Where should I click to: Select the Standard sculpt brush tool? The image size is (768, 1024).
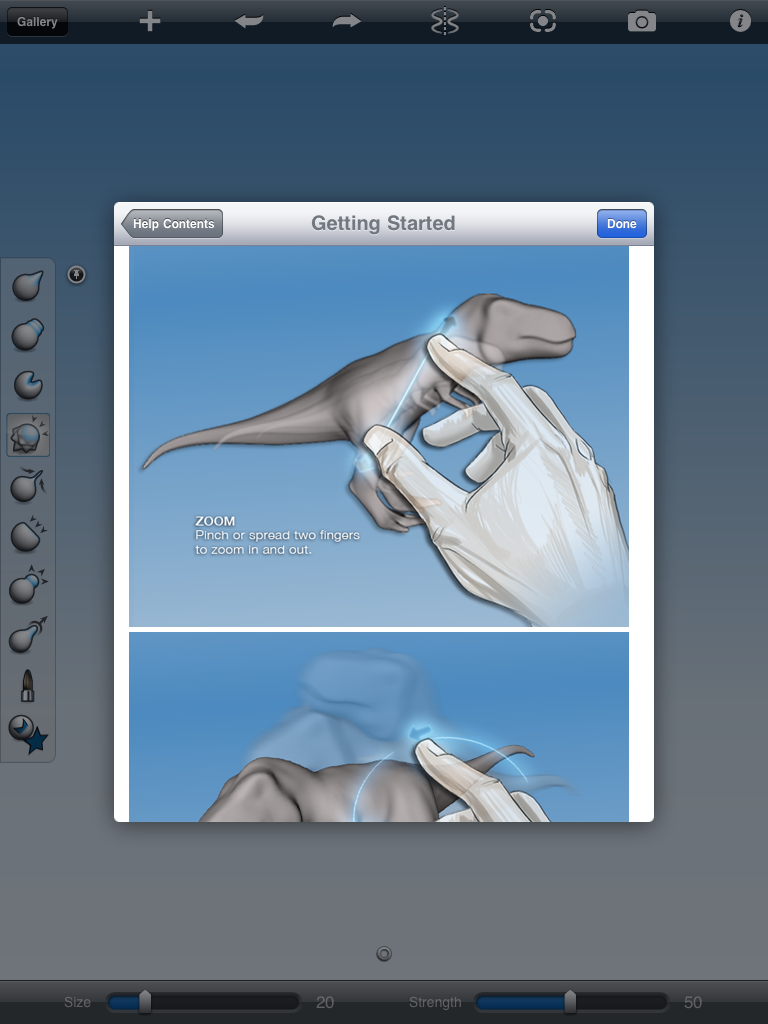[27, 285]
